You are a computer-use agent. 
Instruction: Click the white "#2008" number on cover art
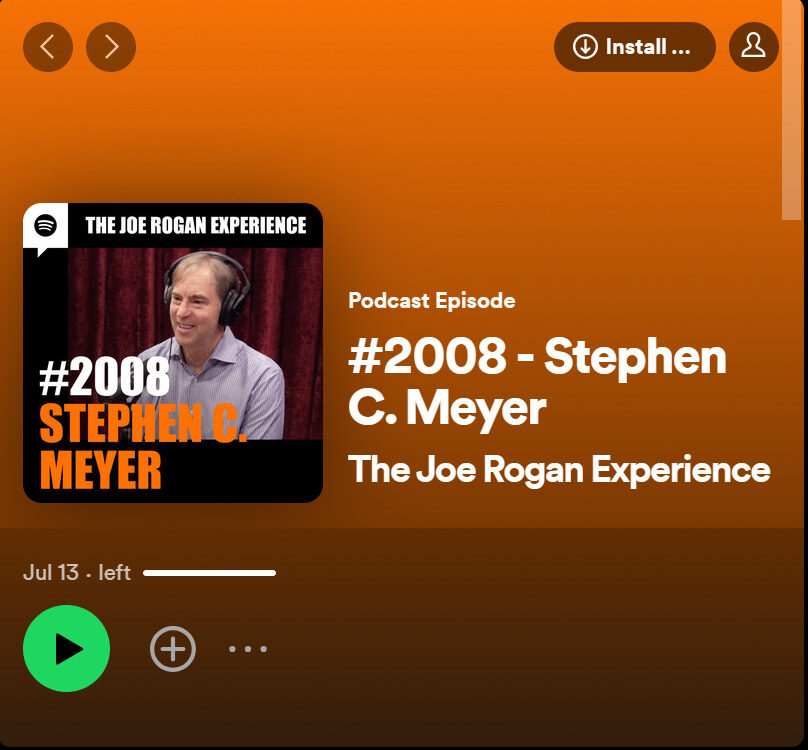click(104, 378)
